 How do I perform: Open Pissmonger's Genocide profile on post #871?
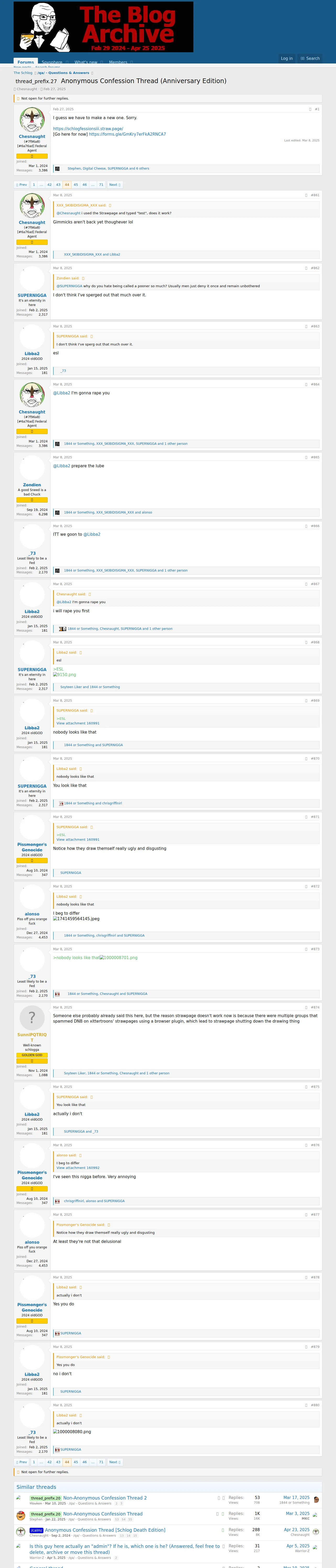(32, 847)
